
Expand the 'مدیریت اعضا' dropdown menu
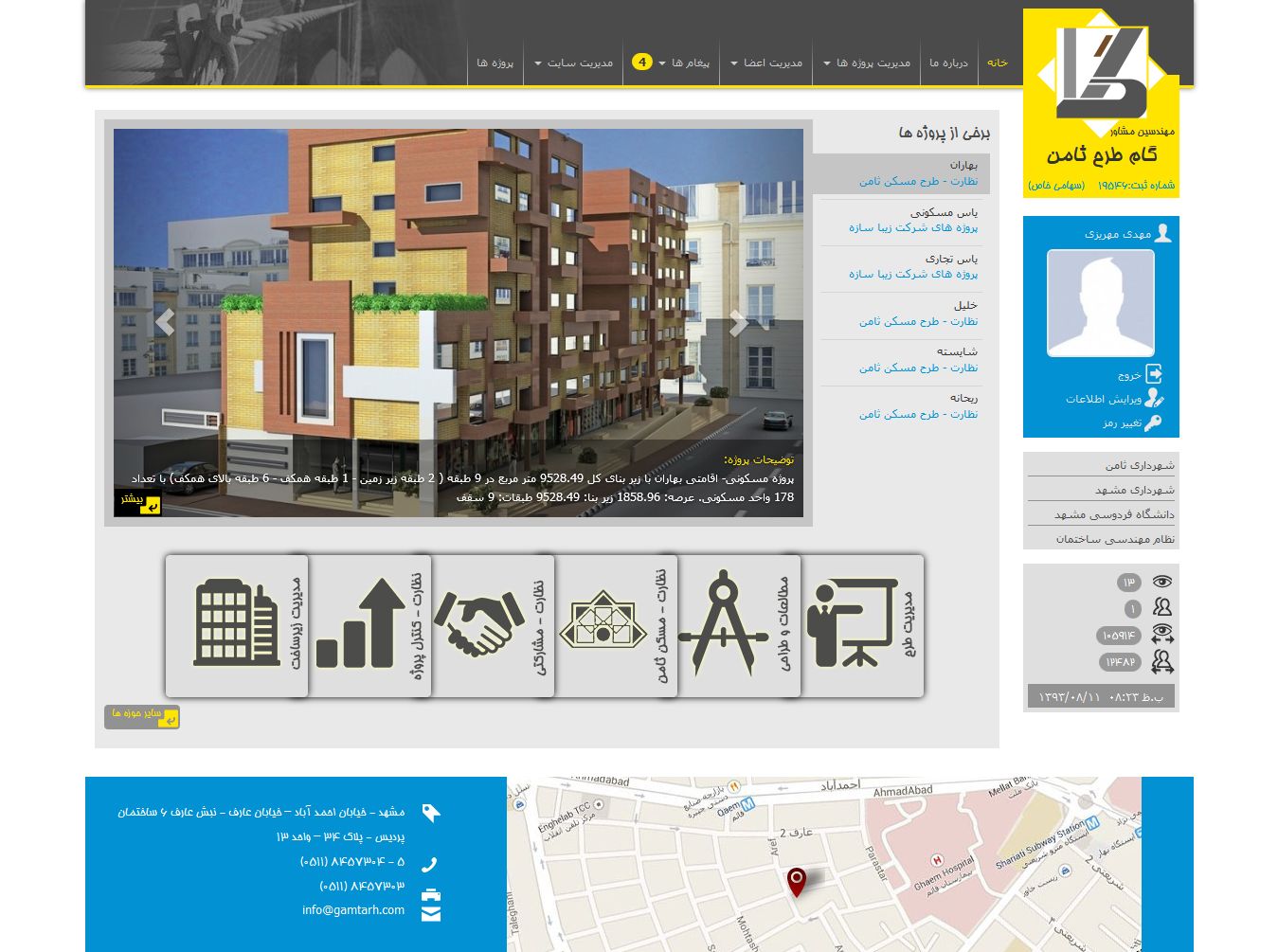tap(765, 63)
